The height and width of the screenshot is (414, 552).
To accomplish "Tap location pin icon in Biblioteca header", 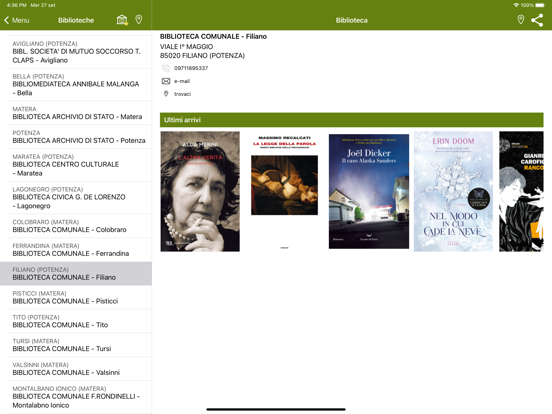I will [521, 20].
